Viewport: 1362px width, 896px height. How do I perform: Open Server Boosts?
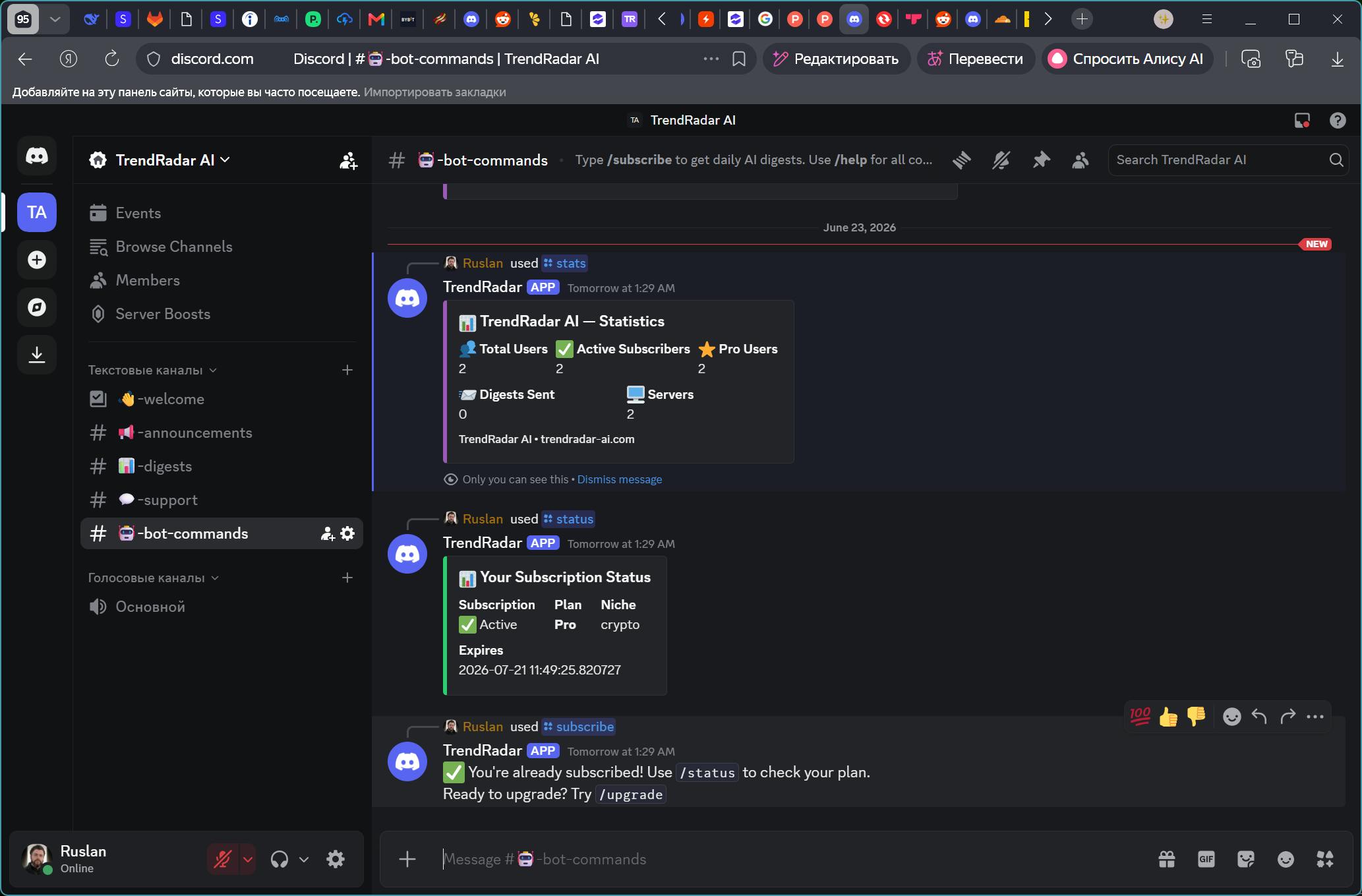point(222,314)
